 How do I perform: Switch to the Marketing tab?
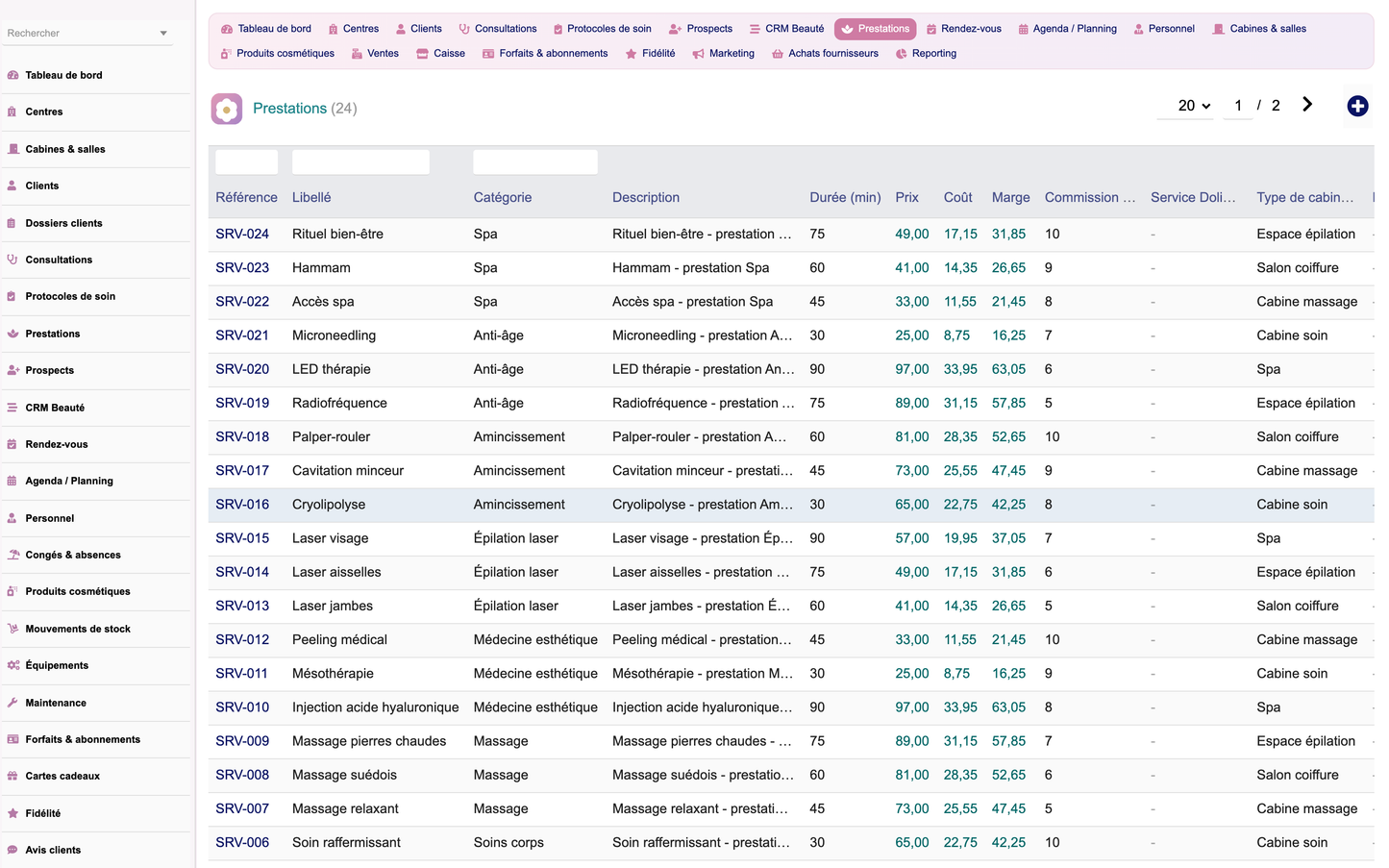click(724, 54)
